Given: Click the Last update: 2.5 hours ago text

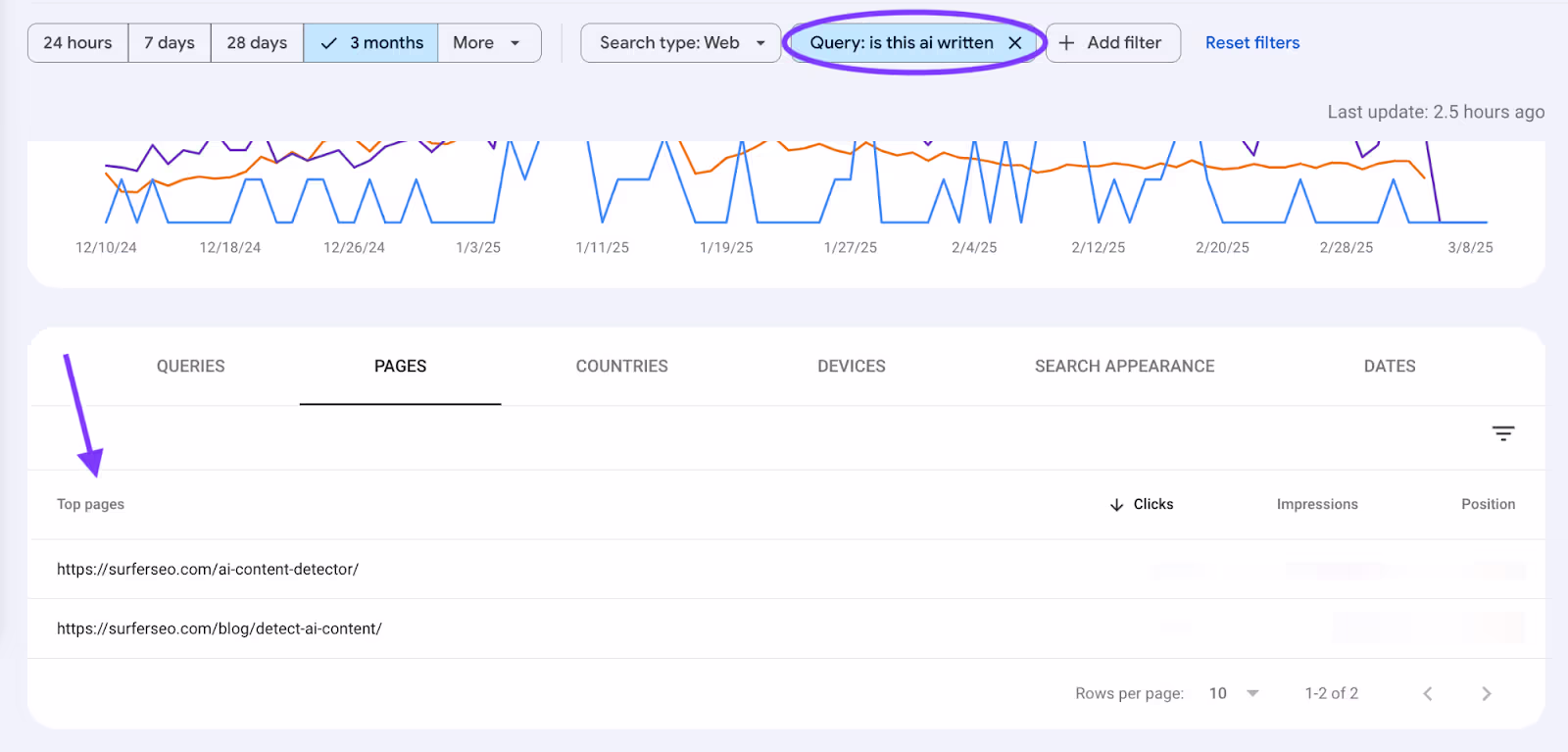Looking at the screenshot, I should (1436, 112).
